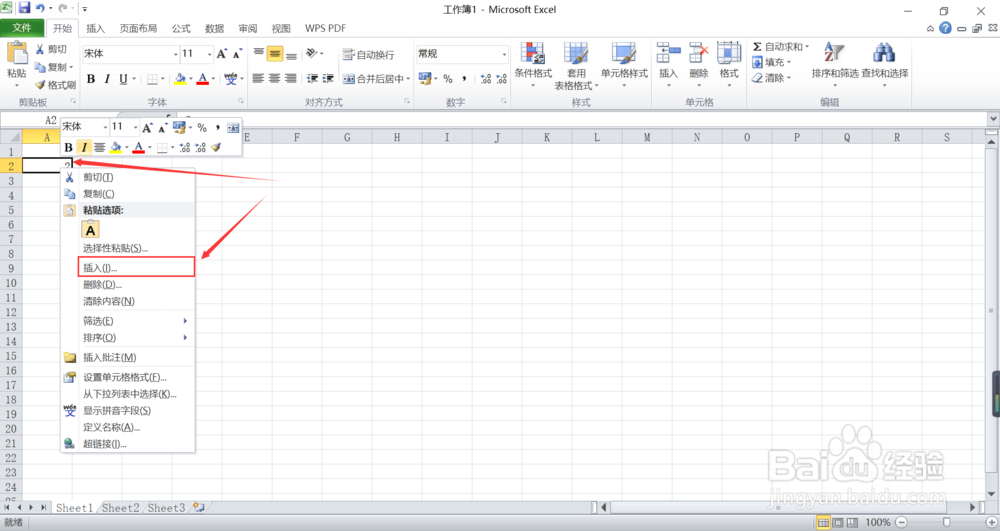Select column header K
1000x531 pixels.
click(x=547, y=137)
